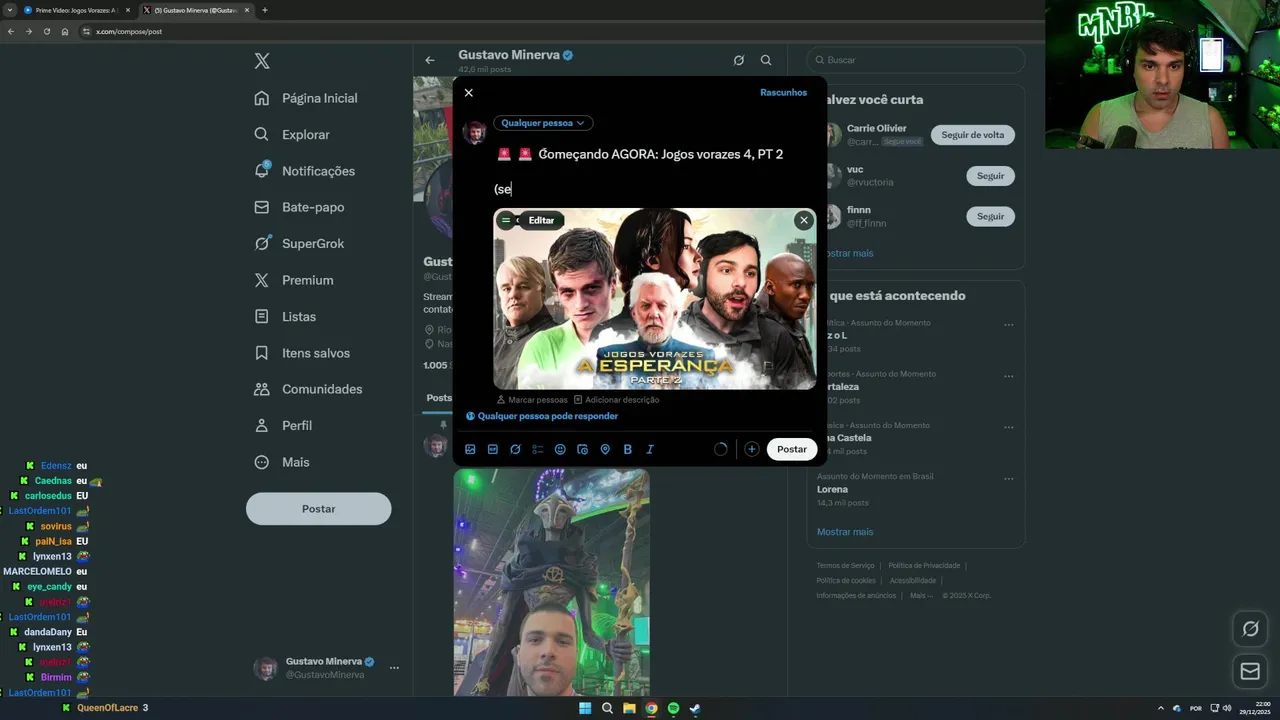
Task: Open Premium in sidebar
Action: 294,280
